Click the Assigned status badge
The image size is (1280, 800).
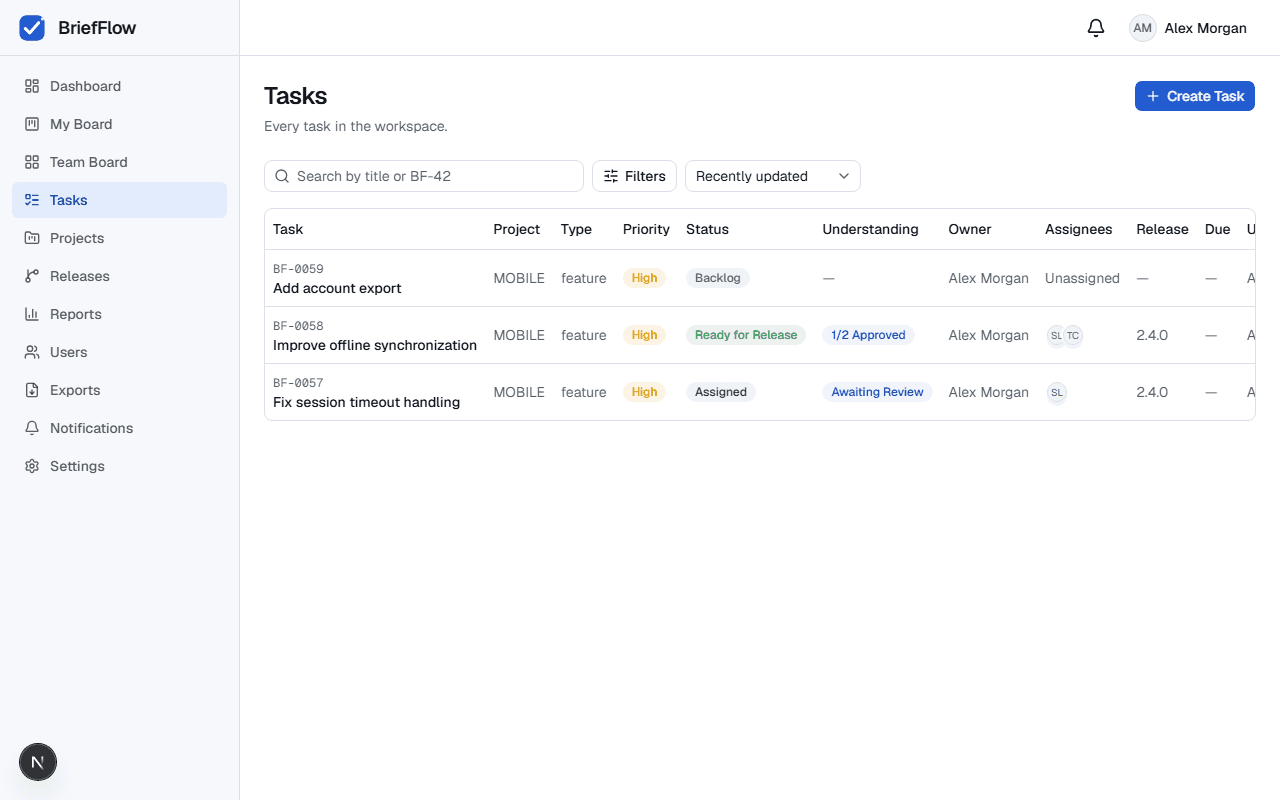coord(721,392)
